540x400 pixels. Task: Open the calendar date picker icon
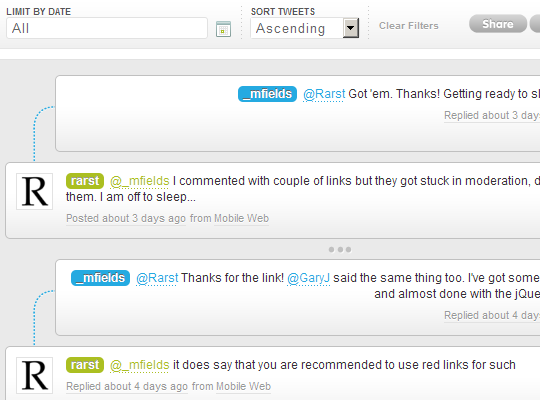pos(223,29)
